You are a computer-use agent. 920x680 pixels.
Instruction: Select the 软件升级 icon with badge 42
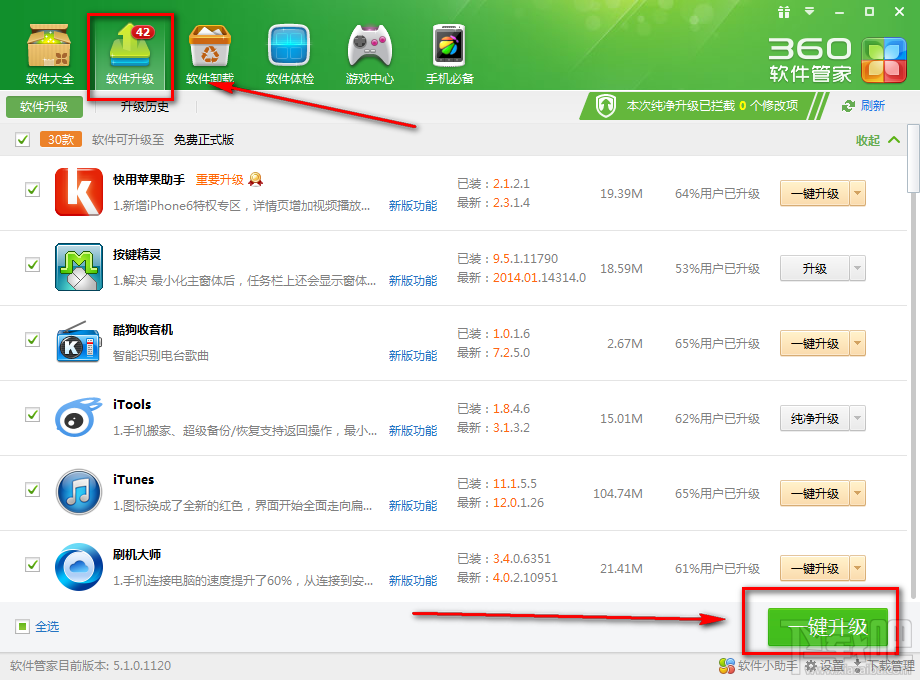[130, 45]
